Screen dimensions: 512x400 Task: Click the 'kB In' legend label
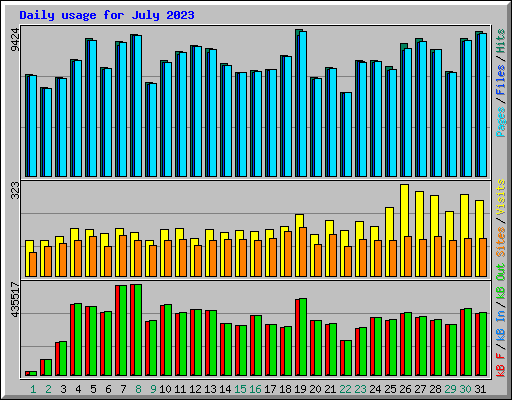pos(501,325)
